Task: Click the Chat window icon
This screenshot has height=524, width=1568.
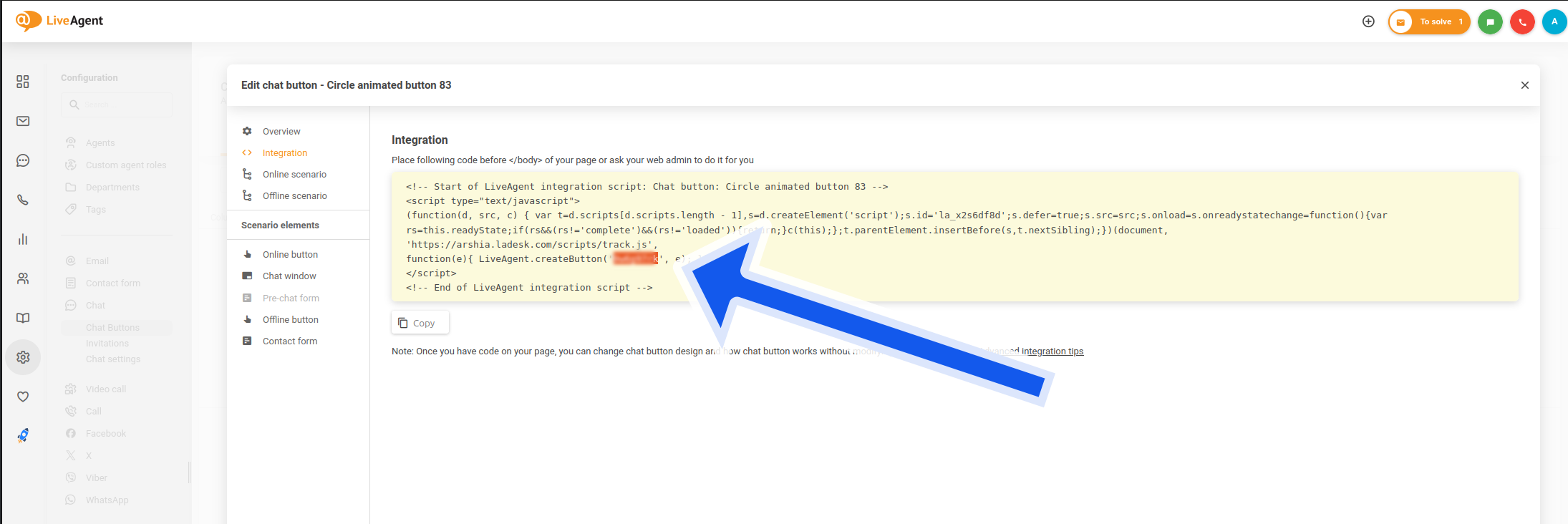Action: tap(247, 276)
